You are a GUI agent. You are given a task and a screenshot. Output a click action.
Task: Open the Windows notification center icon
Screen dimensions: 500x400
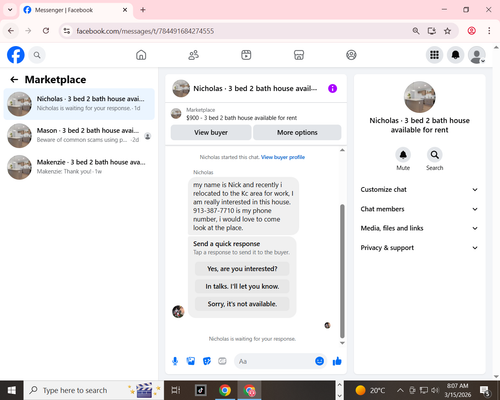tap(485, 390)
